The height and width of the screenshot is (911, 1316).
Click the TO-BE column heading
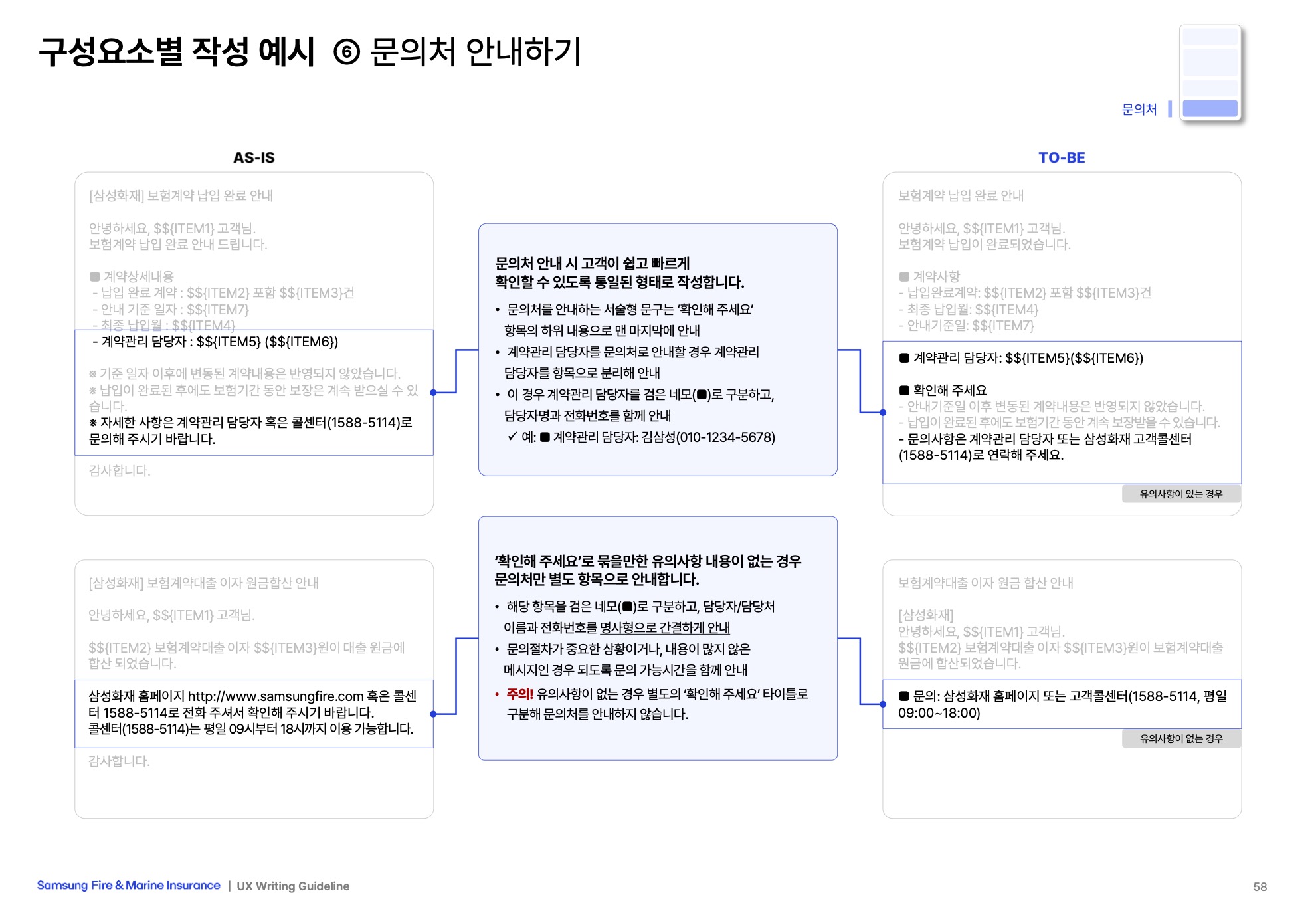click(1062, 158)
